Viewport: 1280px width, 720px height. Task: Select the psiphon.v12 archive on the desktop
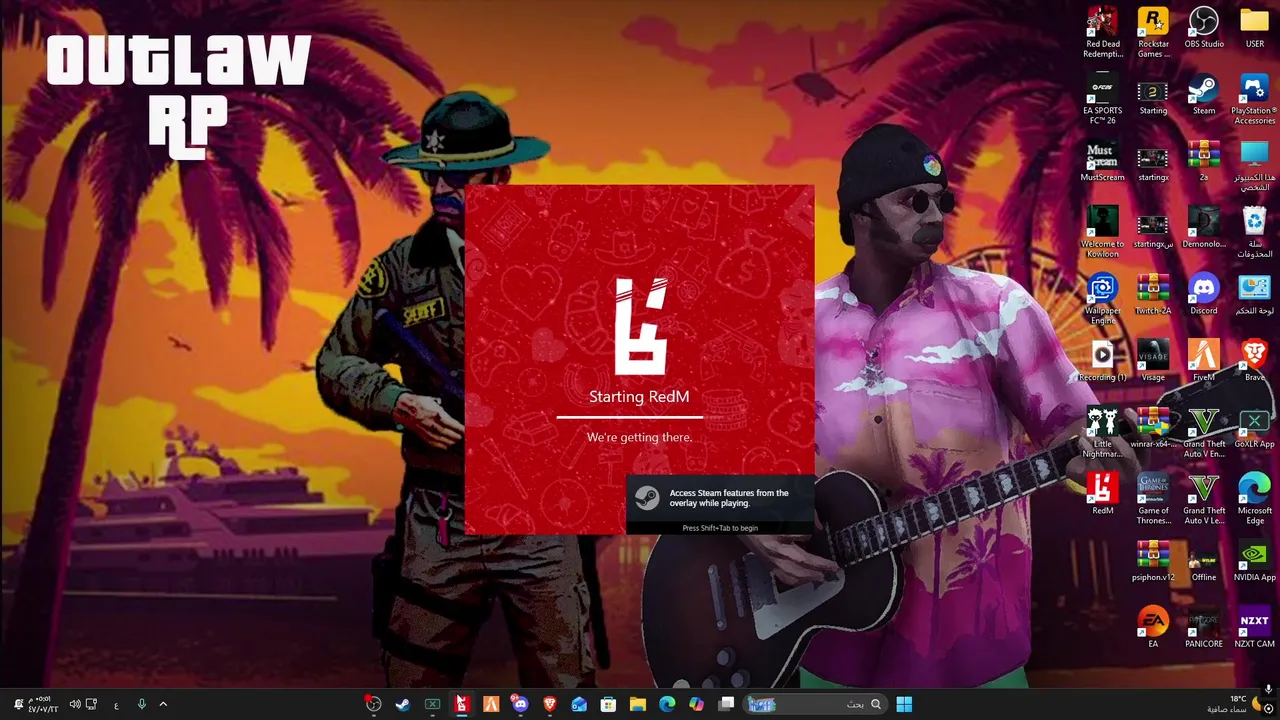click(1153, 561)
